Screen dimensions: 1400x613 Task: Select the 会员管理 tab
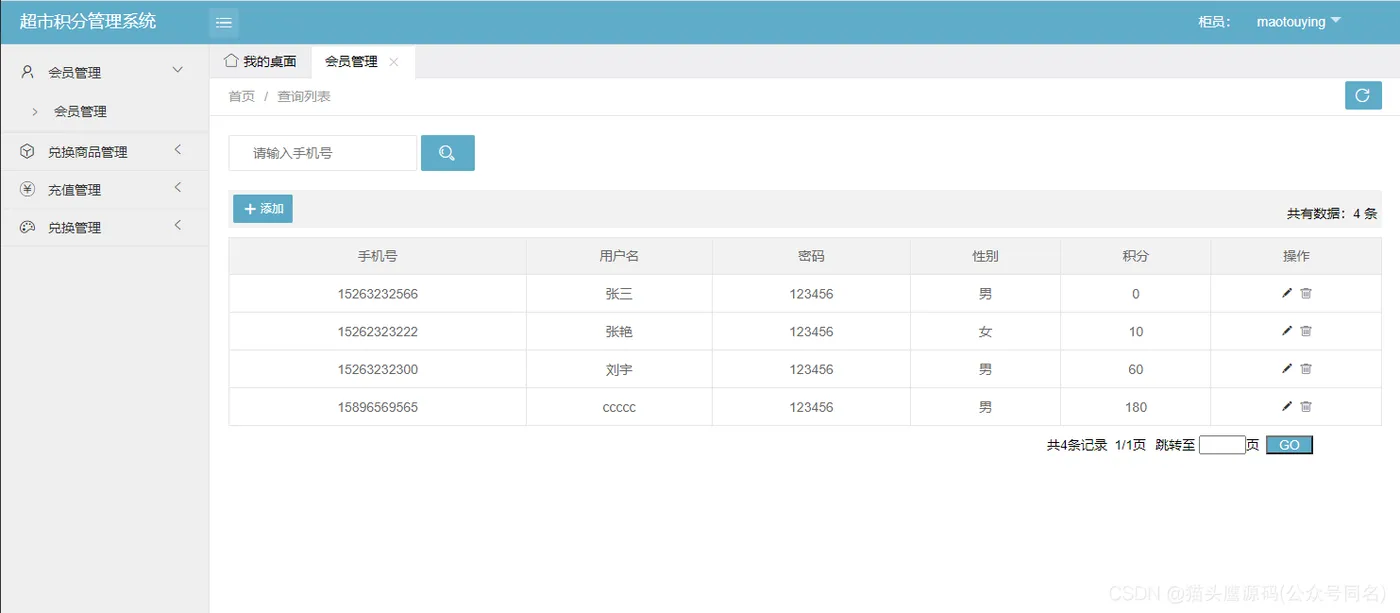click(363, 62)
